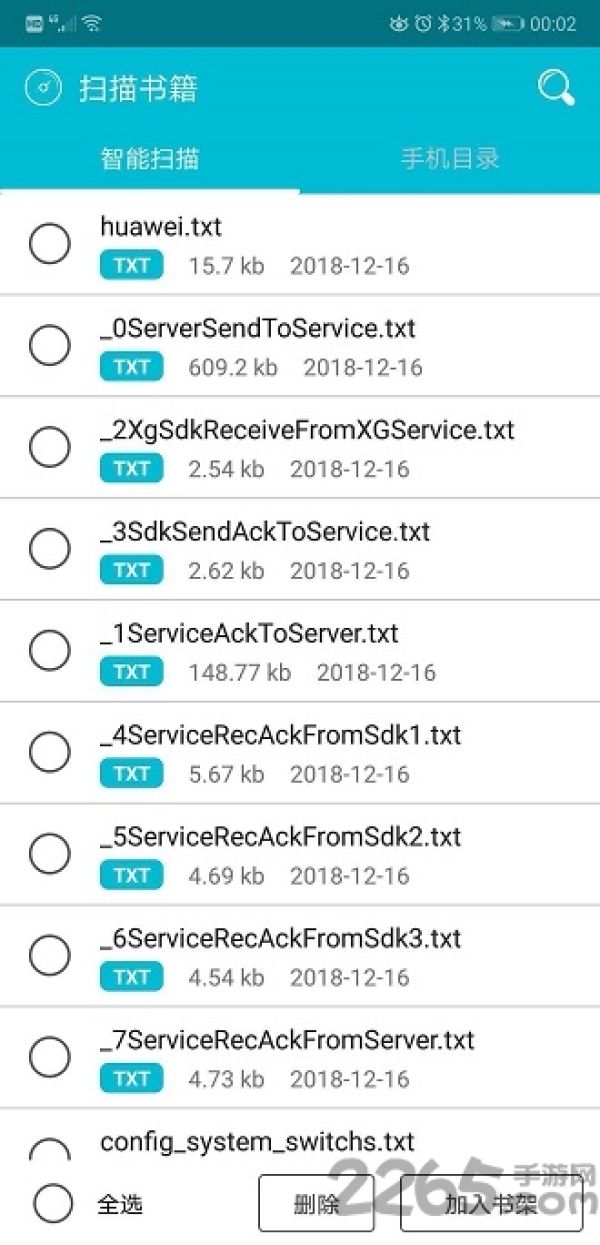Select the _2XgSdkReceiveFromXGService.txt radio circle
Viewport: 600px width, 1245px height.
coord(49,447)
